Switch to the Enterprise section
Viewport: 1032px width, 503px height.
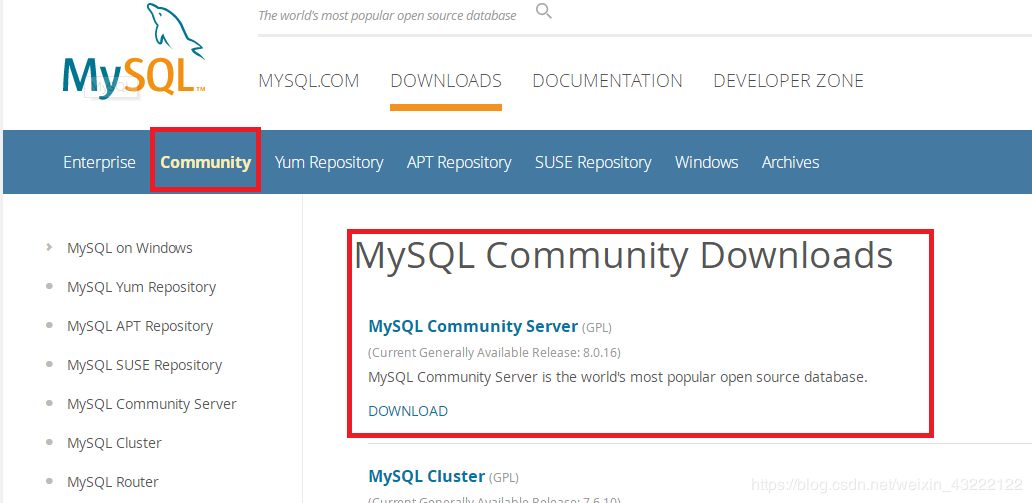coord(99,162)
